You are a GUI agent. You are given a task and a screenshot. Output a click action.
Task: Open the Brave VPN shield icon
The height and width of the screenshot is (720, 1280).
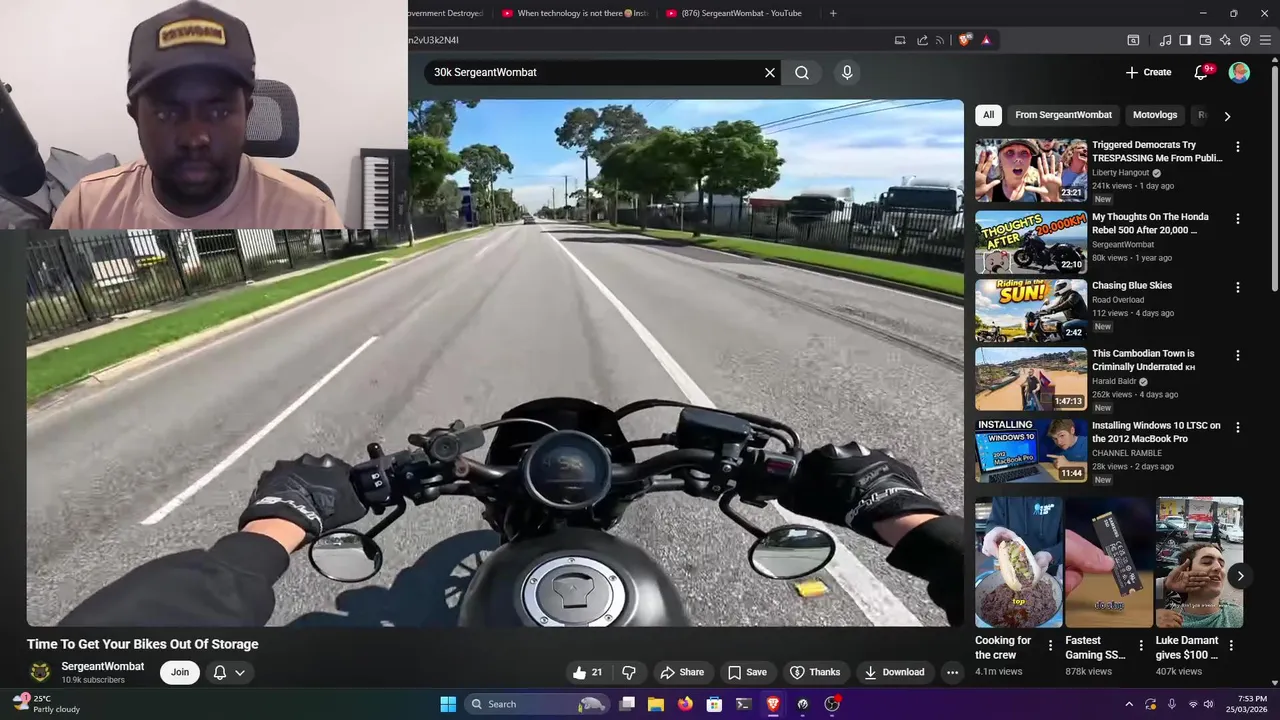tap(1245, 40)
